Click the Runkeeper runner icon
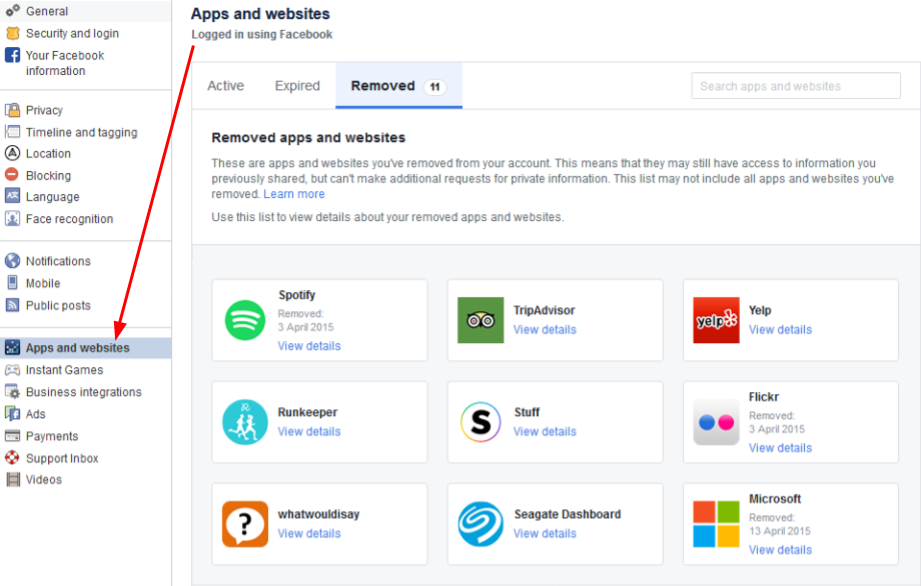921x586 pixels. pyautogui.click(x=245, y=422)
